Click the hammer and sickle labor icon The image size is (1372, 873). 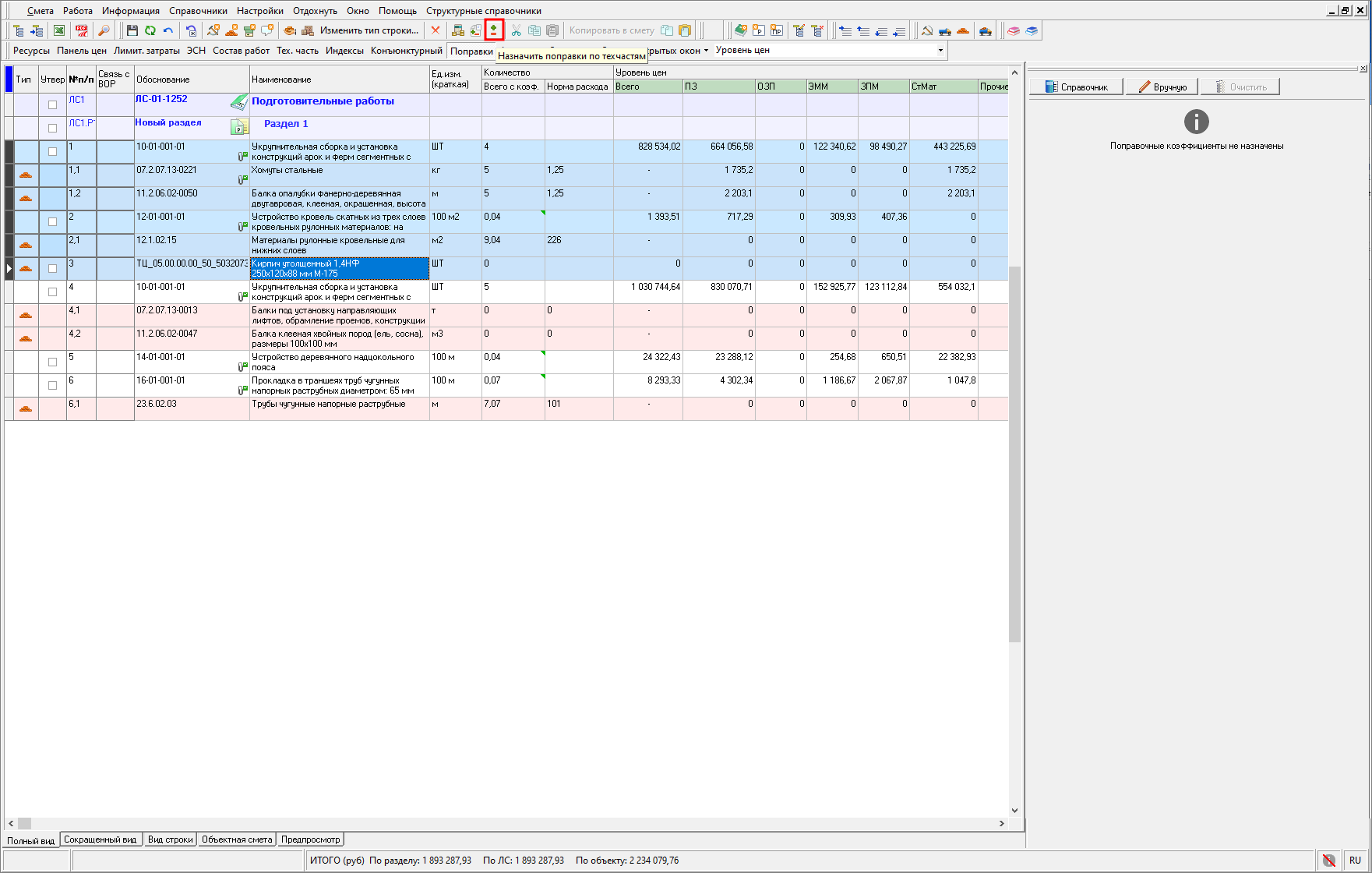(x=927, y=30)
